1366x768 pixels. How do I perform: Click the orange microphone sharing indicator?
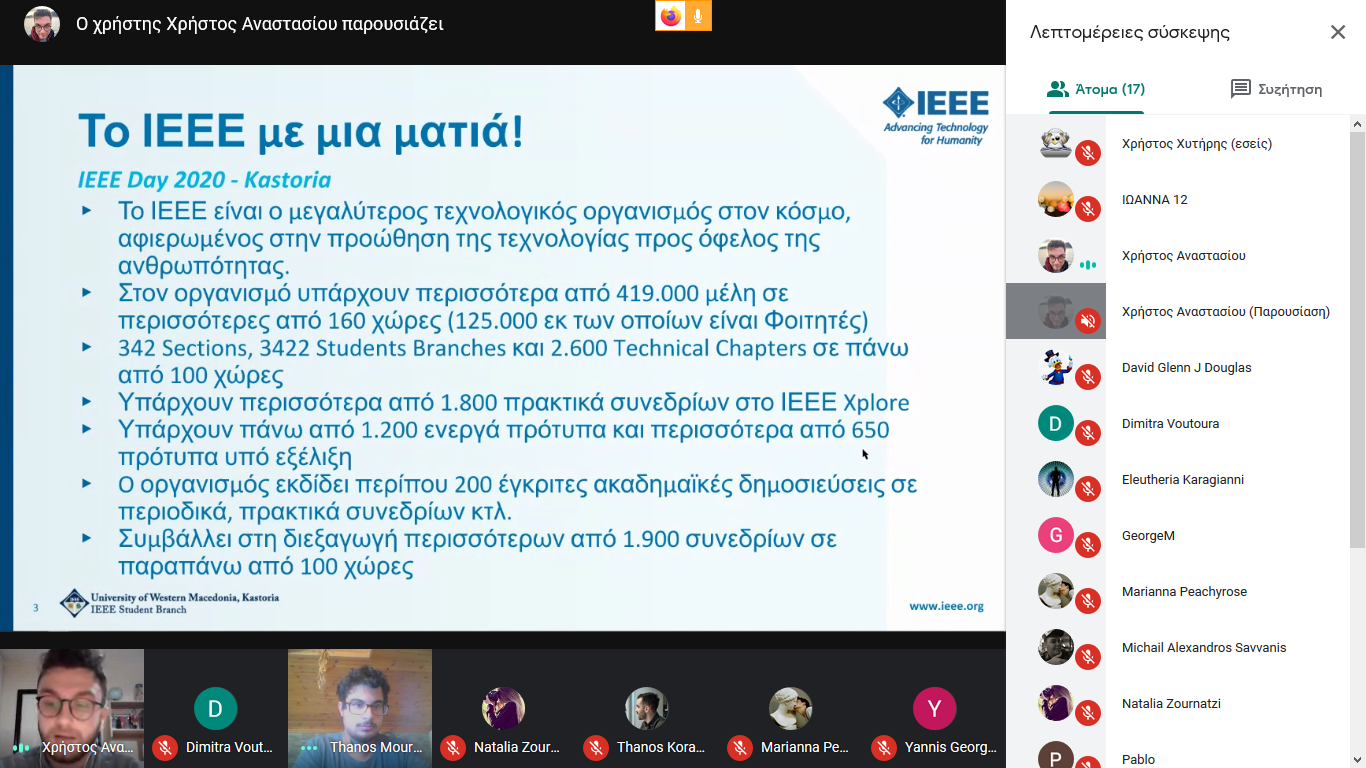698,16
